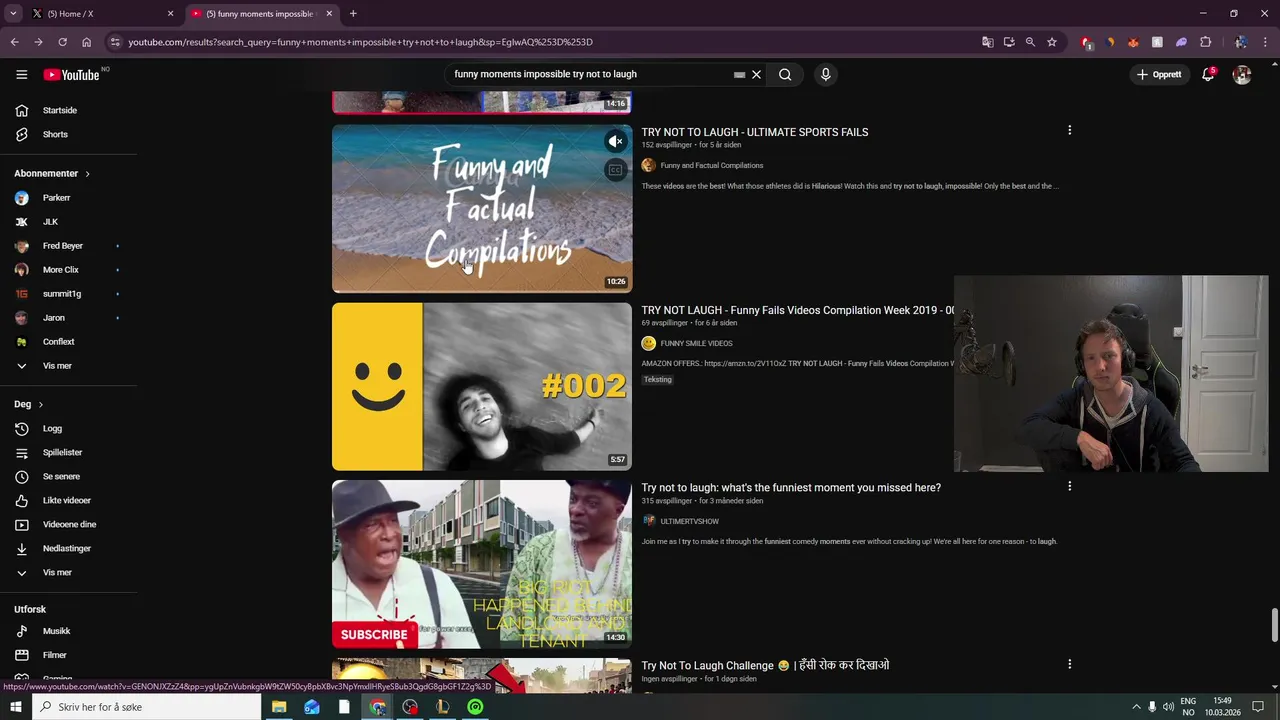Open more options for TRY NOT TO LAUGH sports fails
This screenshot has height=720, width=1280.
pyautogui.click(x=1069, y=130)
